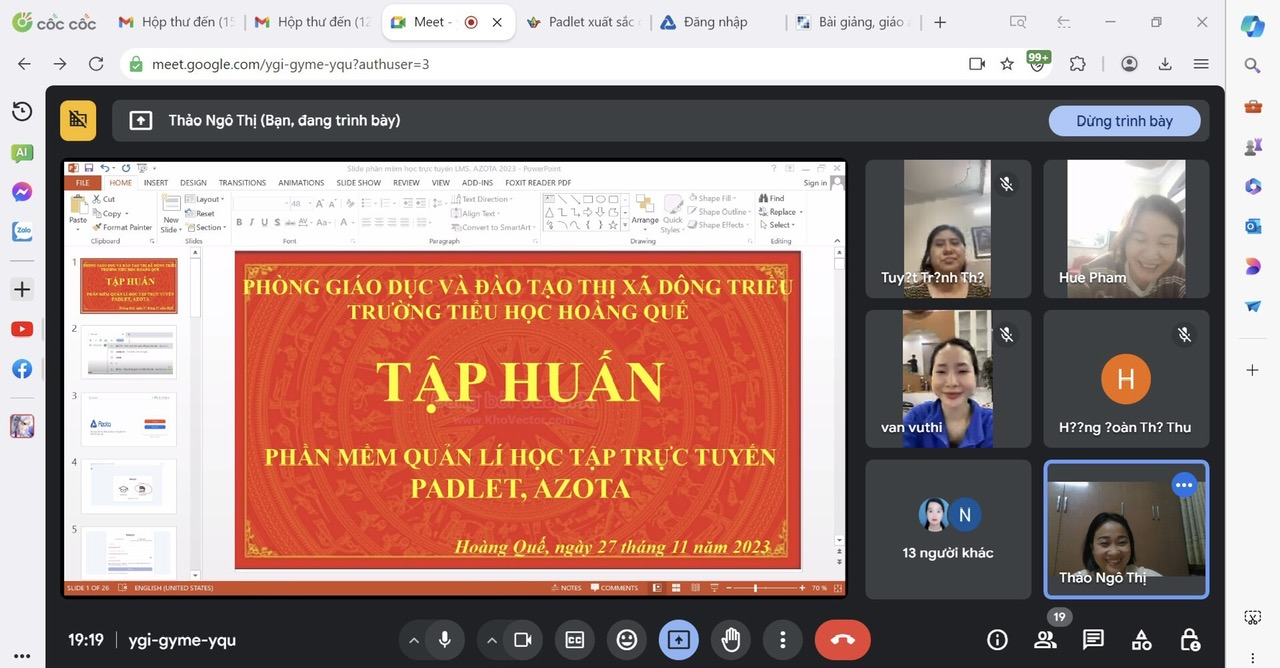Image resolution: width=1280 pixels, height=668 pixels.
Task: Switch to Padlet xuất sắc tab
Action: pos(585,22)
